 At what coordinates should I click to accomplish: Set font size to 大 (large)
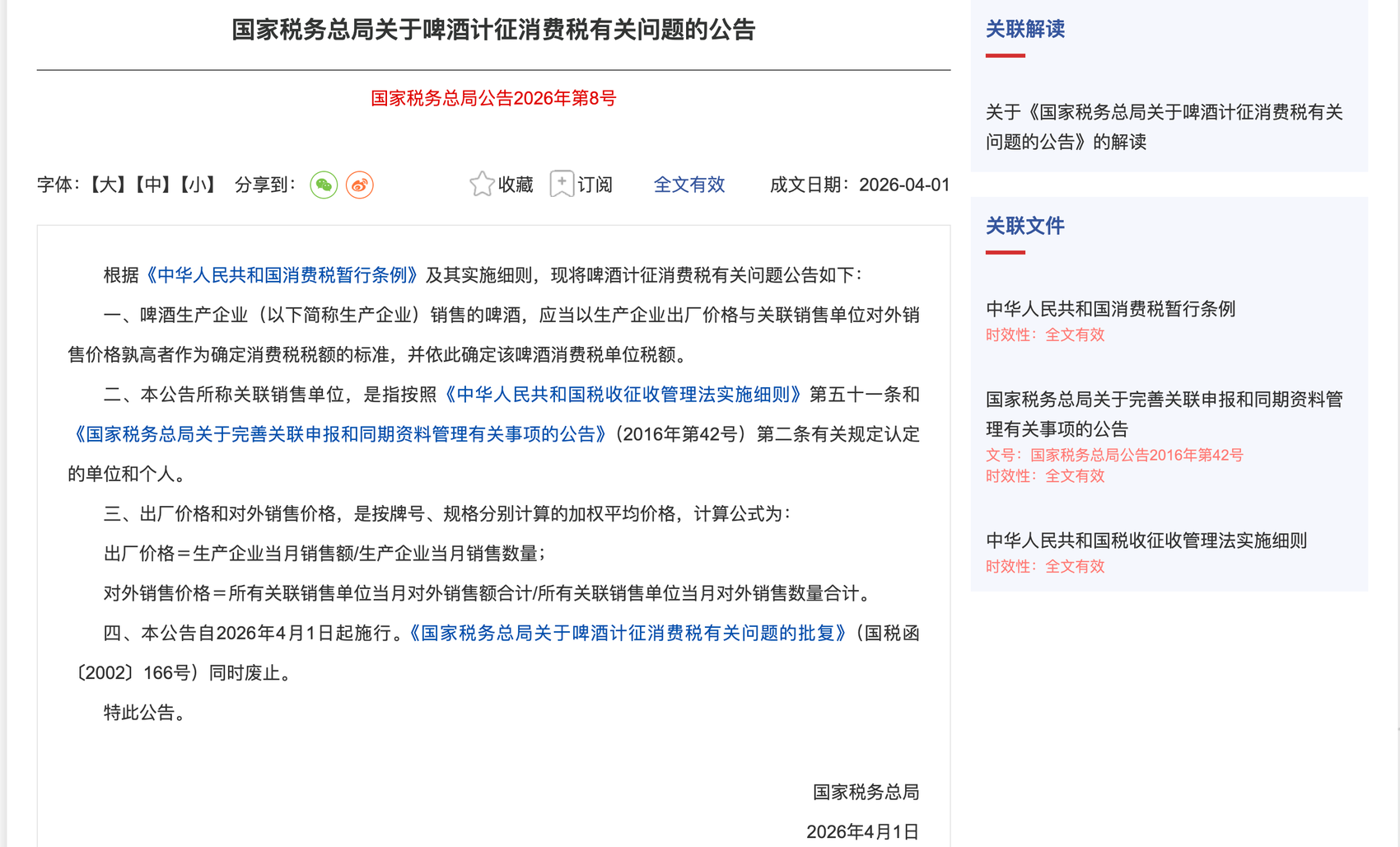[107, 185]
